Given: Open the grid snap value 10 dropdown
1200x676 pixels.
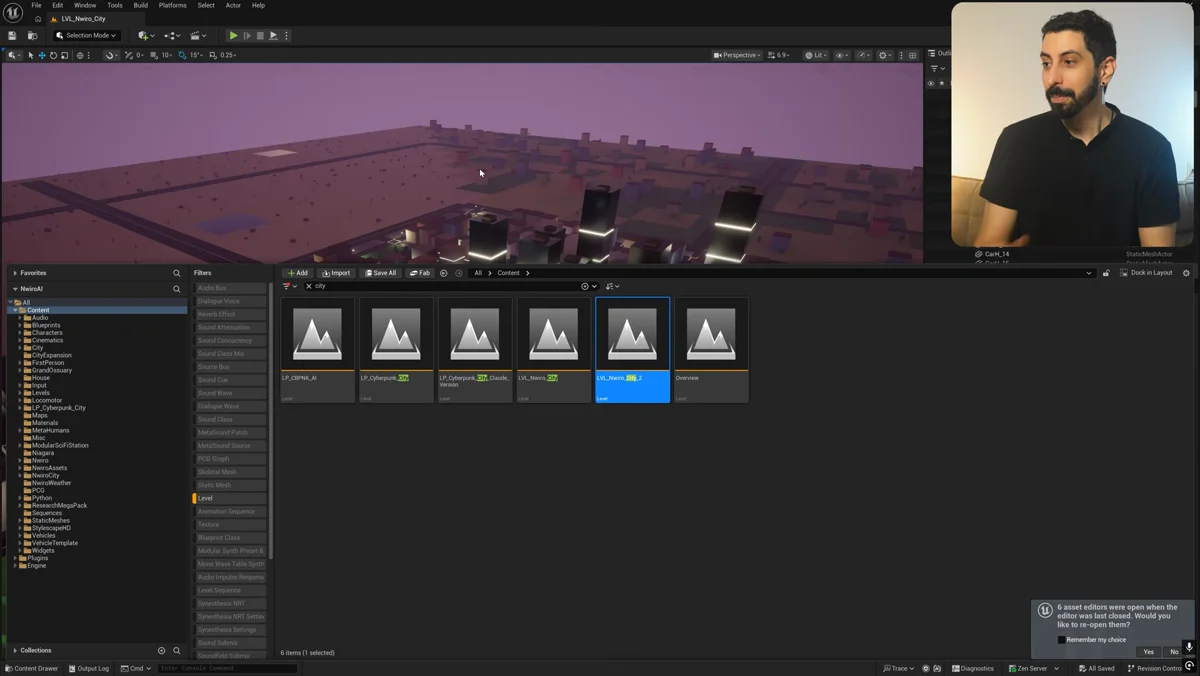Looking at the screenshot, I should 166,55.
